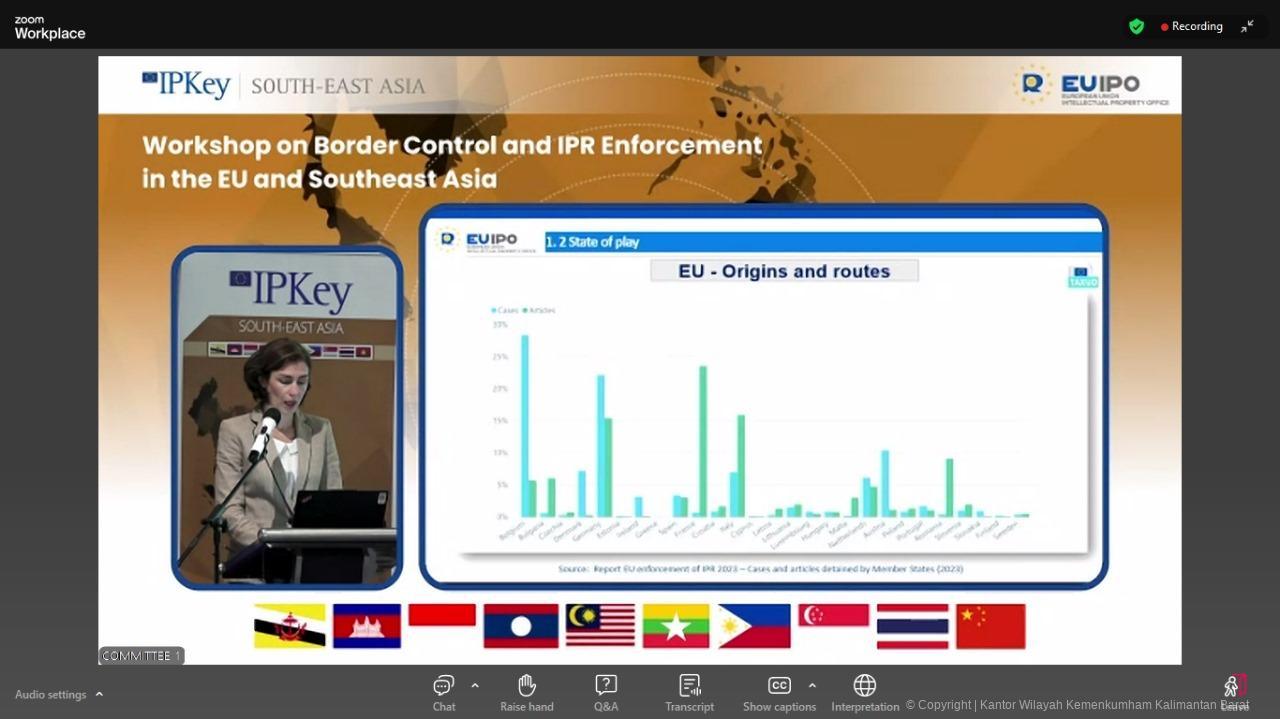This screenshot has height=719, width=1280.
Task: Open the live Transcript
Action: coord(689,692)
